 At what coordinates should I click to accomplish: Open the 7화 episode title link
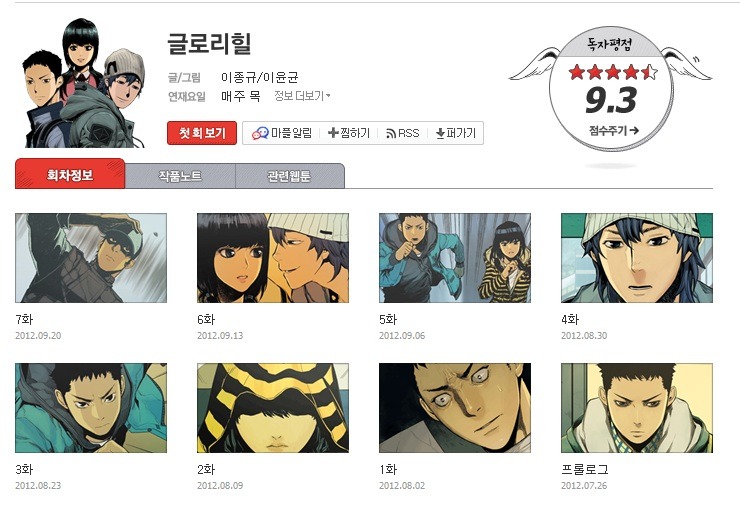pos(24,319)
